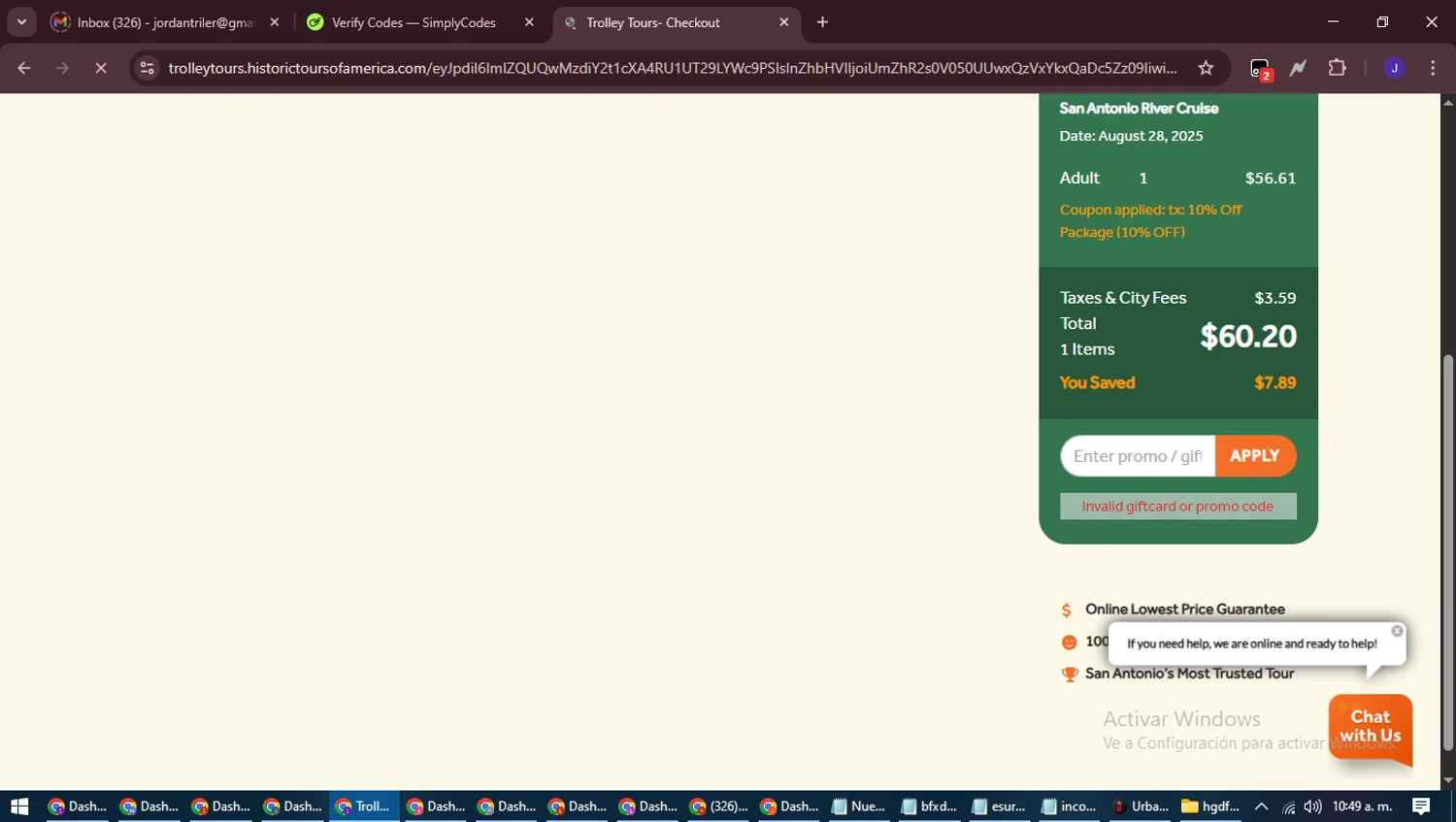
Task: Stop page loading with the X icon
Action: click(101, 68)
